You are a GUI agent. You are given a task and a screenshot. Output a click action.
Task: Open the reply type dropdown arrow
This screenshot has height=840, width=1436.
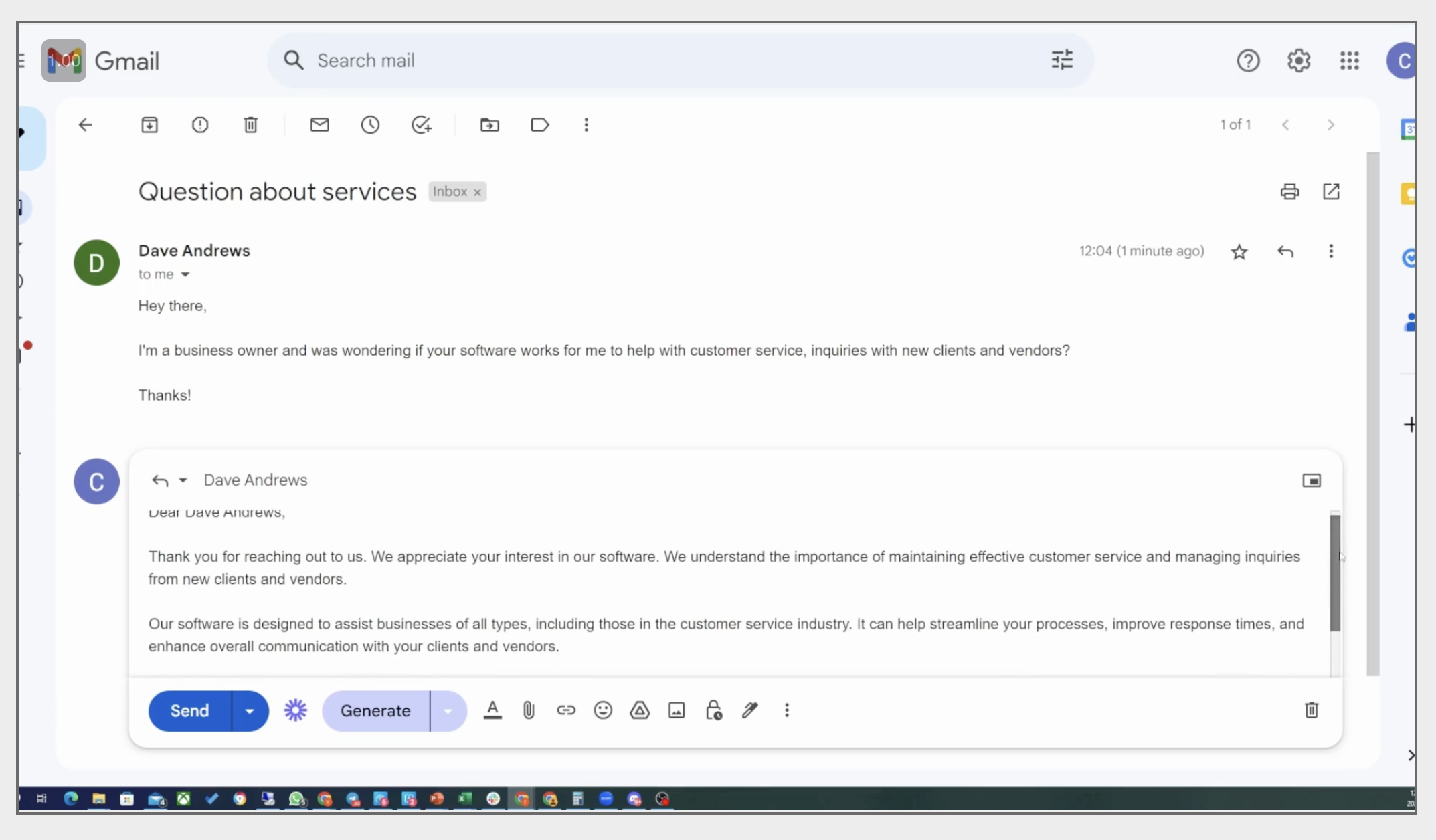click(x=183, y=480)
